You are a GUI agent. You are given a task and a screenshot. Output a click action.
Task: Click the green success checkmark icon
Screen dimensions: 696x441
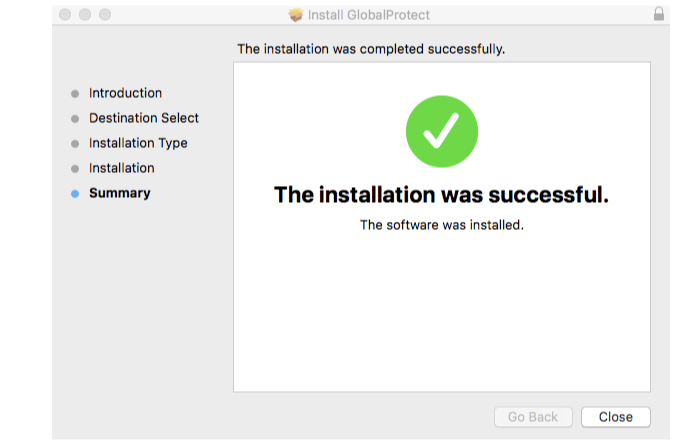(441, 131)
